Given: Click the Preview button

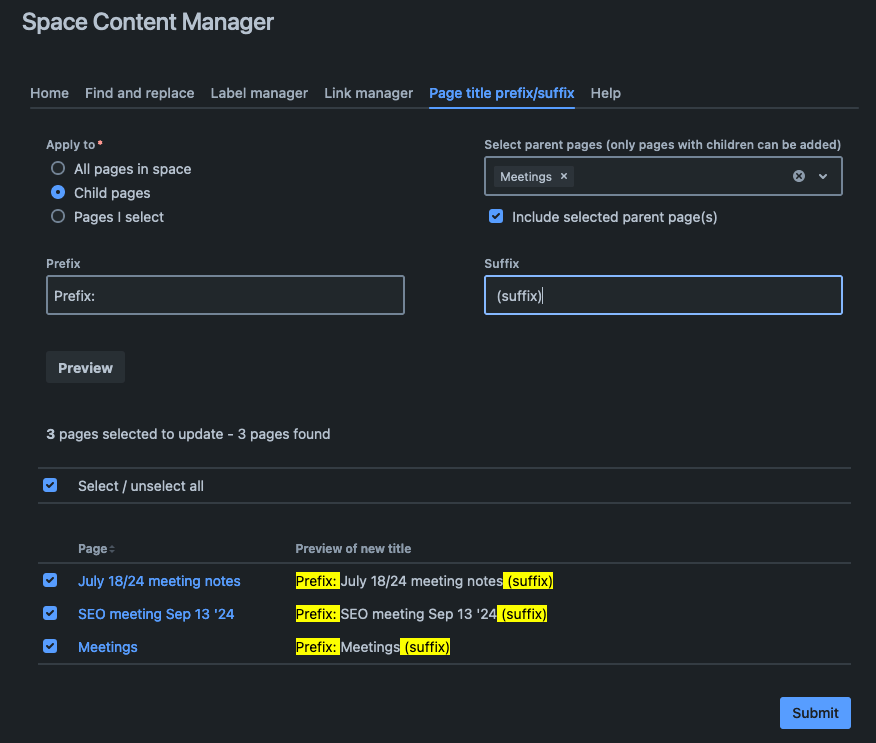Looking at the screenshot, I should [x=85, y=368].
